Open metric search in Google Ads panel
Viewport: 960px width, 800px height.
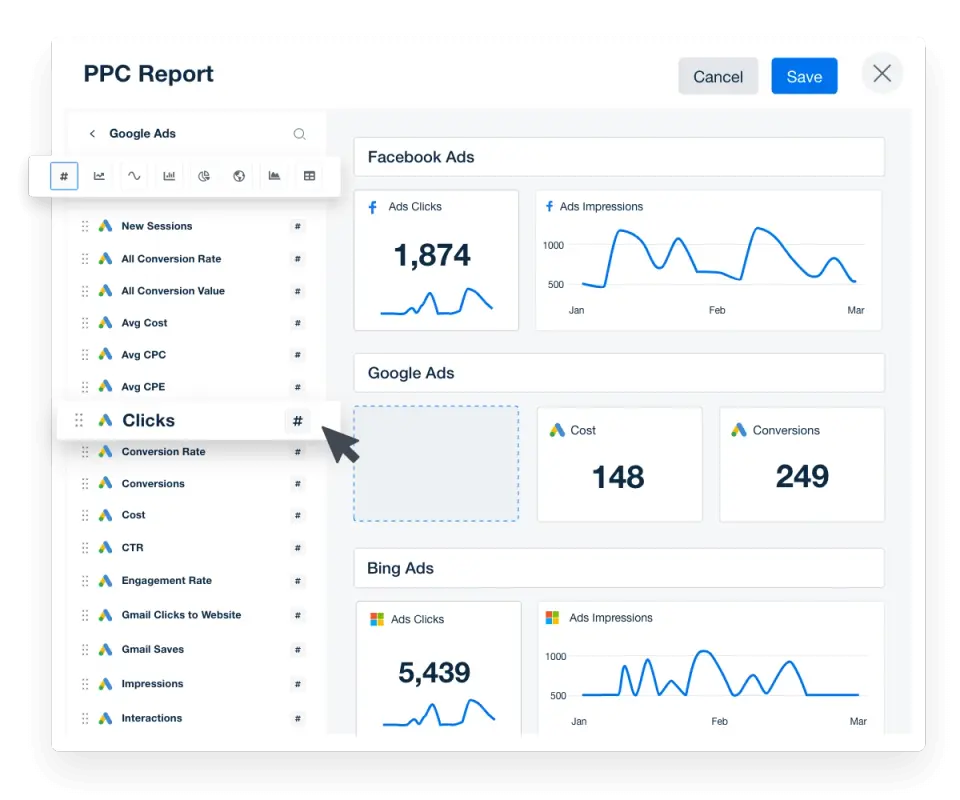coord(299,134)
